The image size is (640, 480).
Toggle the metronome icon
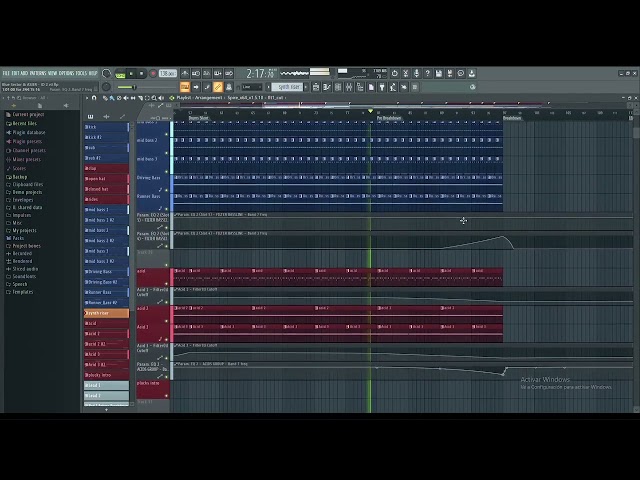185,73
